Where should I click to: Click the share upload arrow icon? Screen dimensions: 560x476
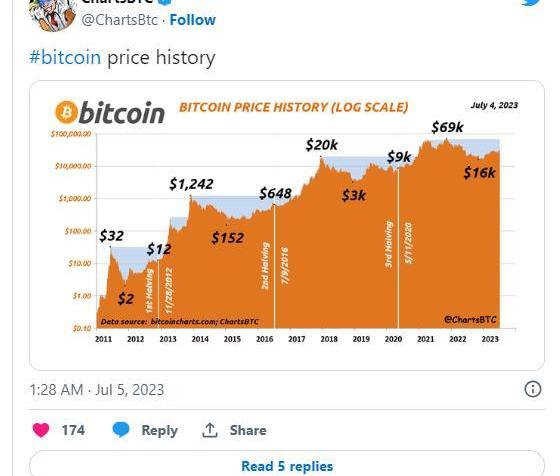click(x=210, y=430)
